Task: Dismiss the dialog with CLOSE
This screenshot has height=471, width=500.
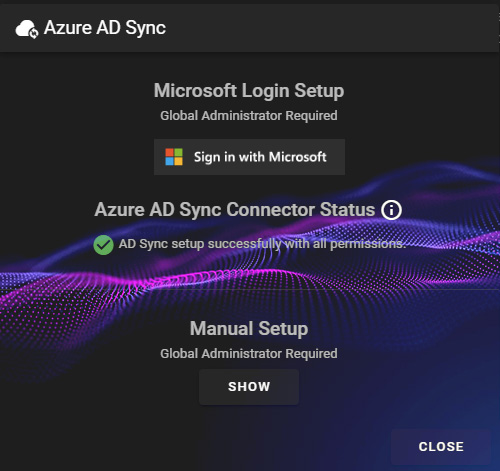Action: coord(441,447)
